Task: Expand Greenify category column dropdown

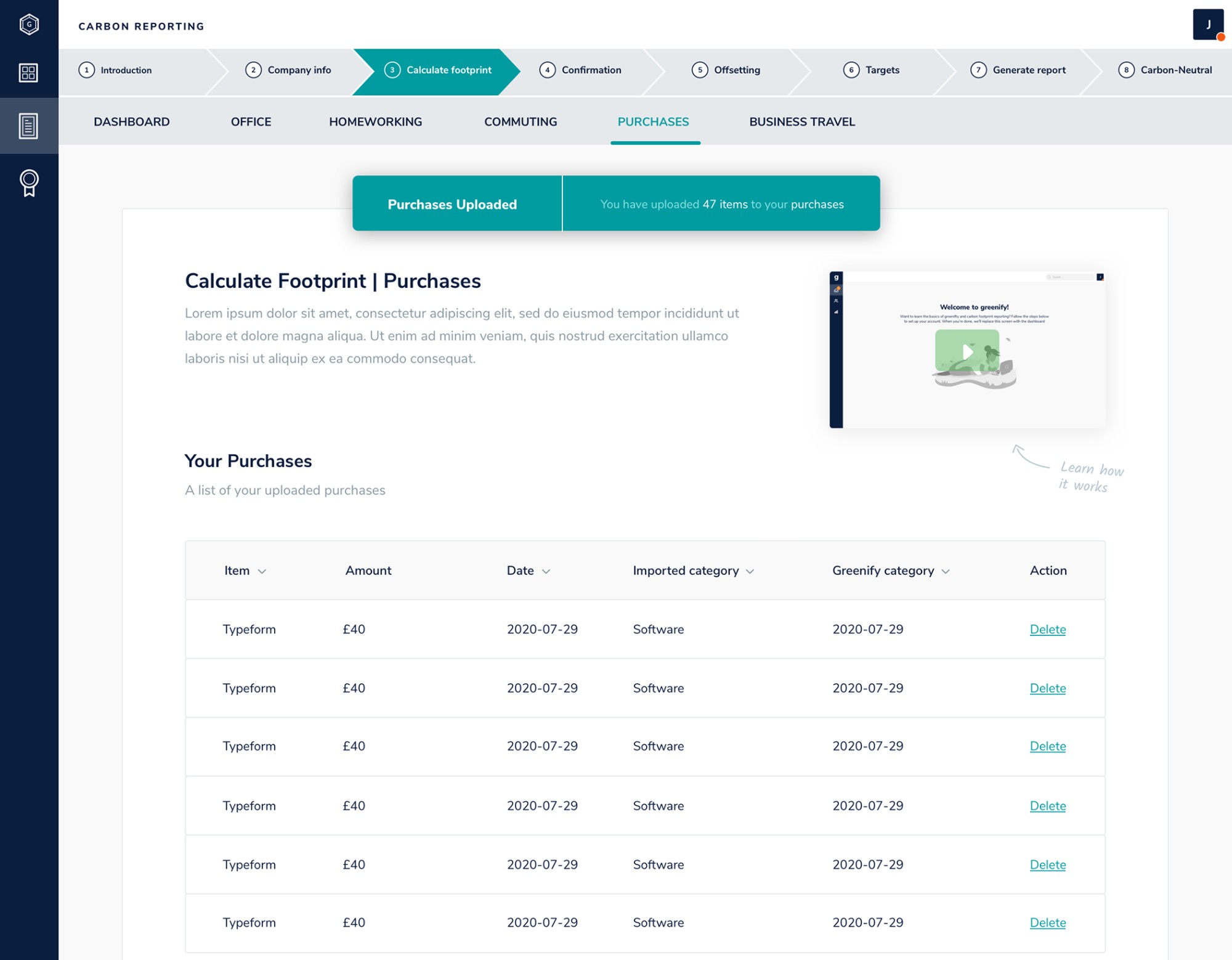Action: point(946,572)
